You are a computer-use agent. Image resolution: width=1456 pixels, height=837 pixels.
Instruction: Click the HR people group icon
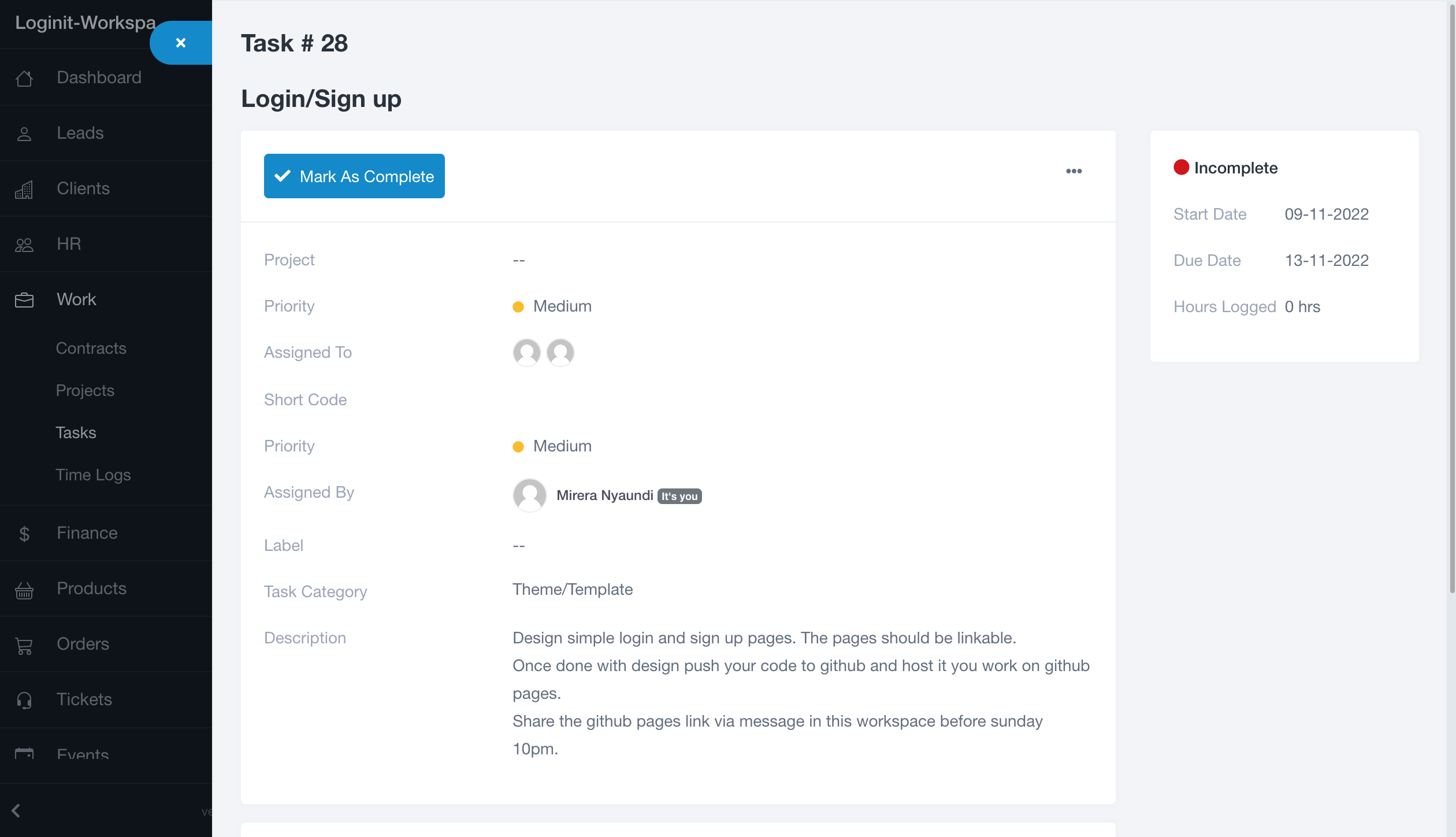[x=24, y=245]
